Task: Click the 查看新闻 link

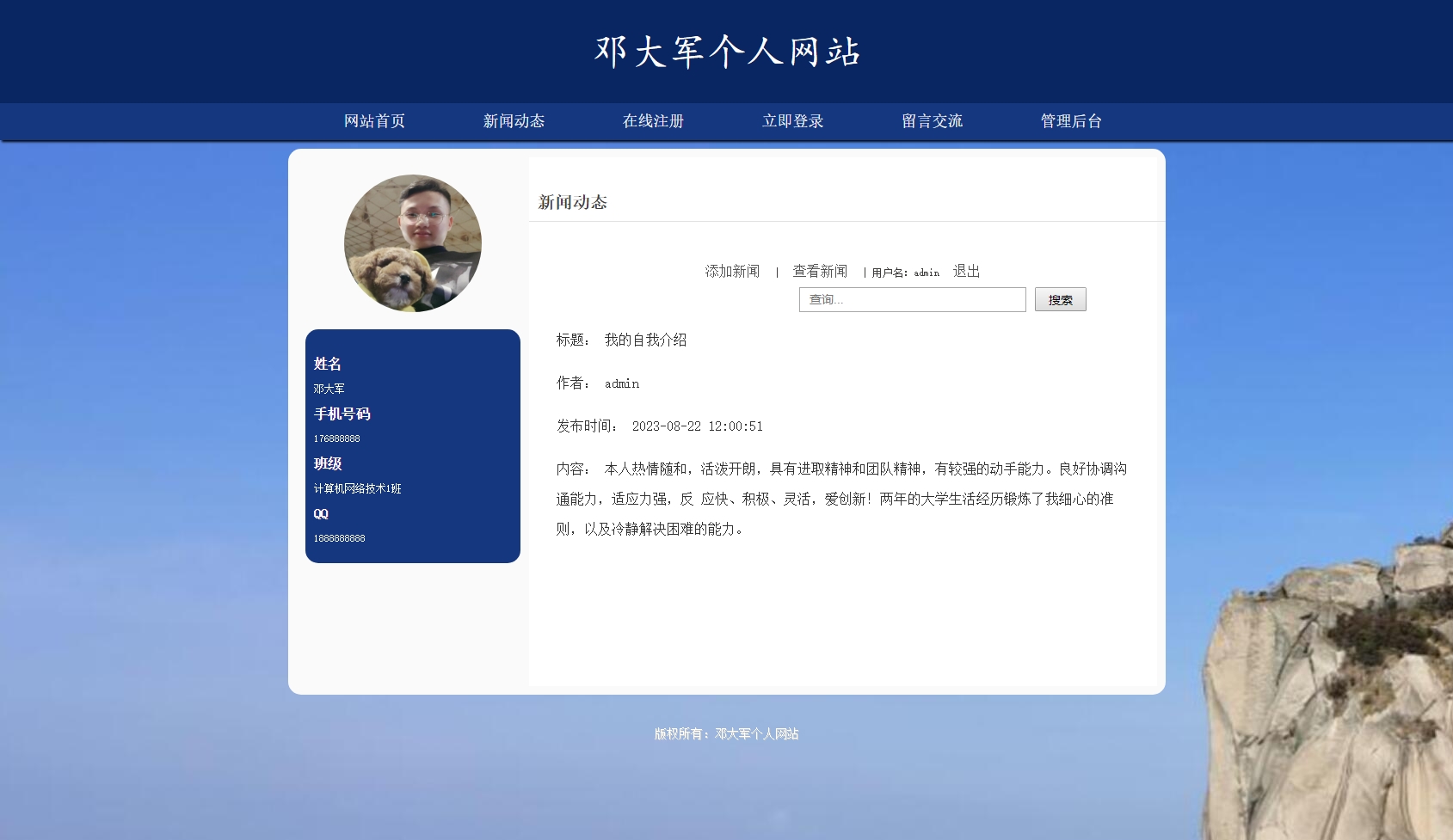Action: [820, 272]
